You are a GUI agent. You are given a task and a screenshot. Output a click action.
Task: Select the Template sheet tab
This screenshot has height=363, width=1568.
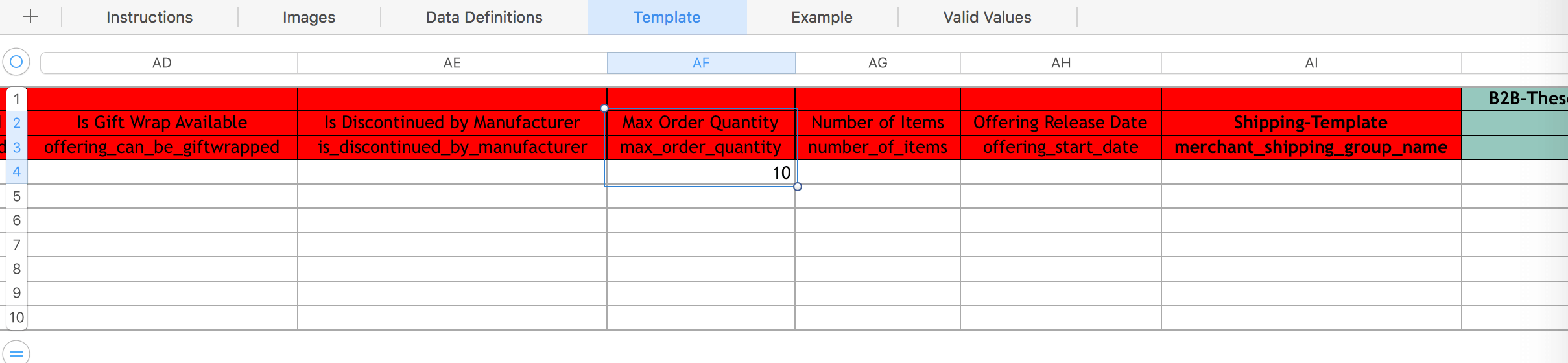667,18
